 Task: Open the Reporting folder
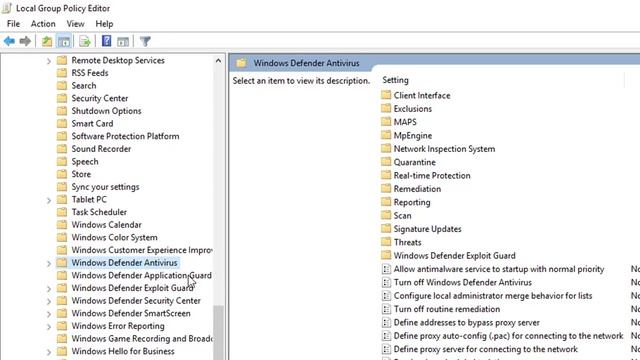click(411, 202)
